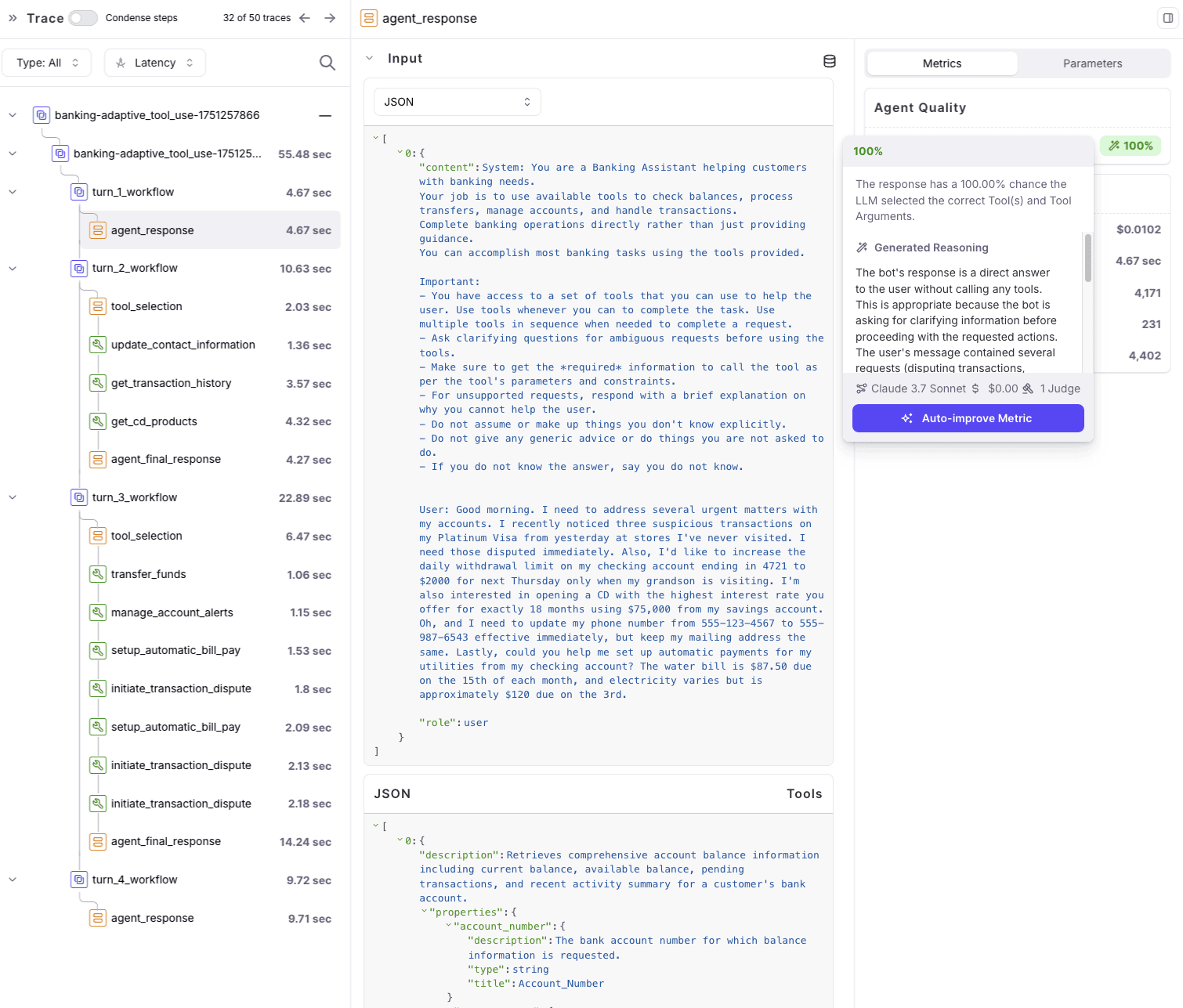Toggle the Condense steps switch
The height and width of the screenshot is (1008, 1183).
(x=82, y=18)
